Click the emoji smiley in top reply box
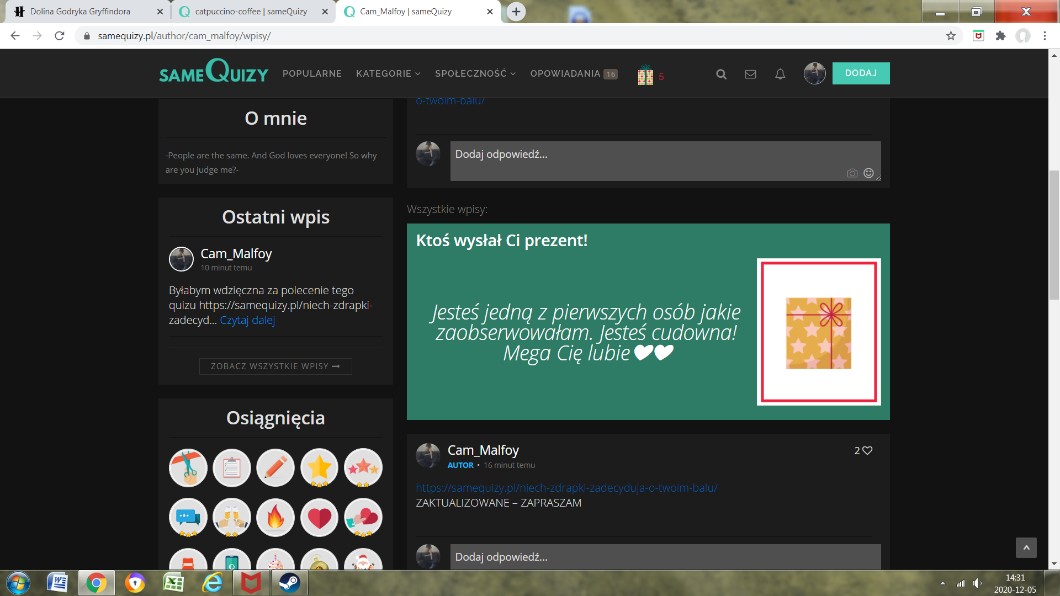1060x596 pixels. coord(868,173)
